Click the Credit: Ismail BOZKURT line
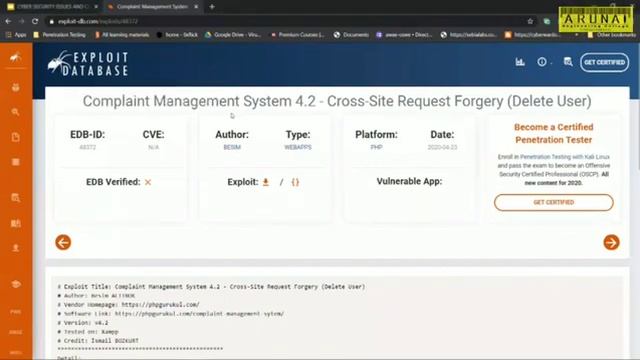This screenshot has width=640, height=360. tap(98, 340)
